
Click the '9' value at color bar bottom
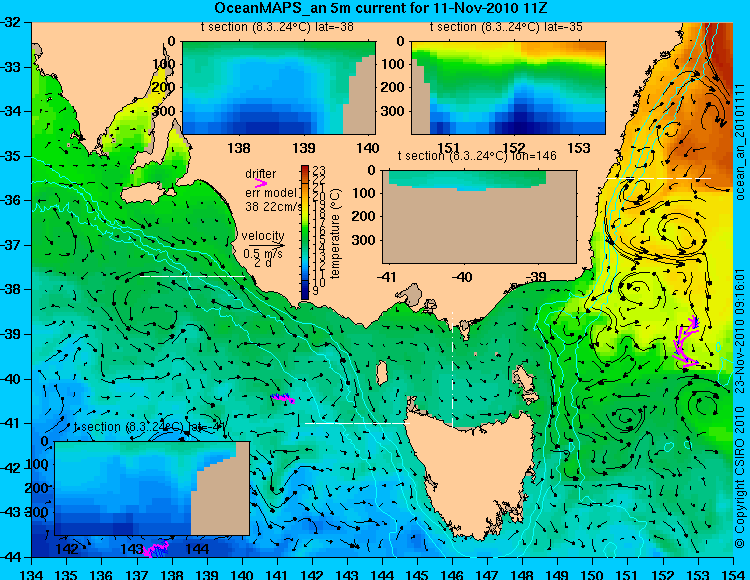(x=316, y=291)
